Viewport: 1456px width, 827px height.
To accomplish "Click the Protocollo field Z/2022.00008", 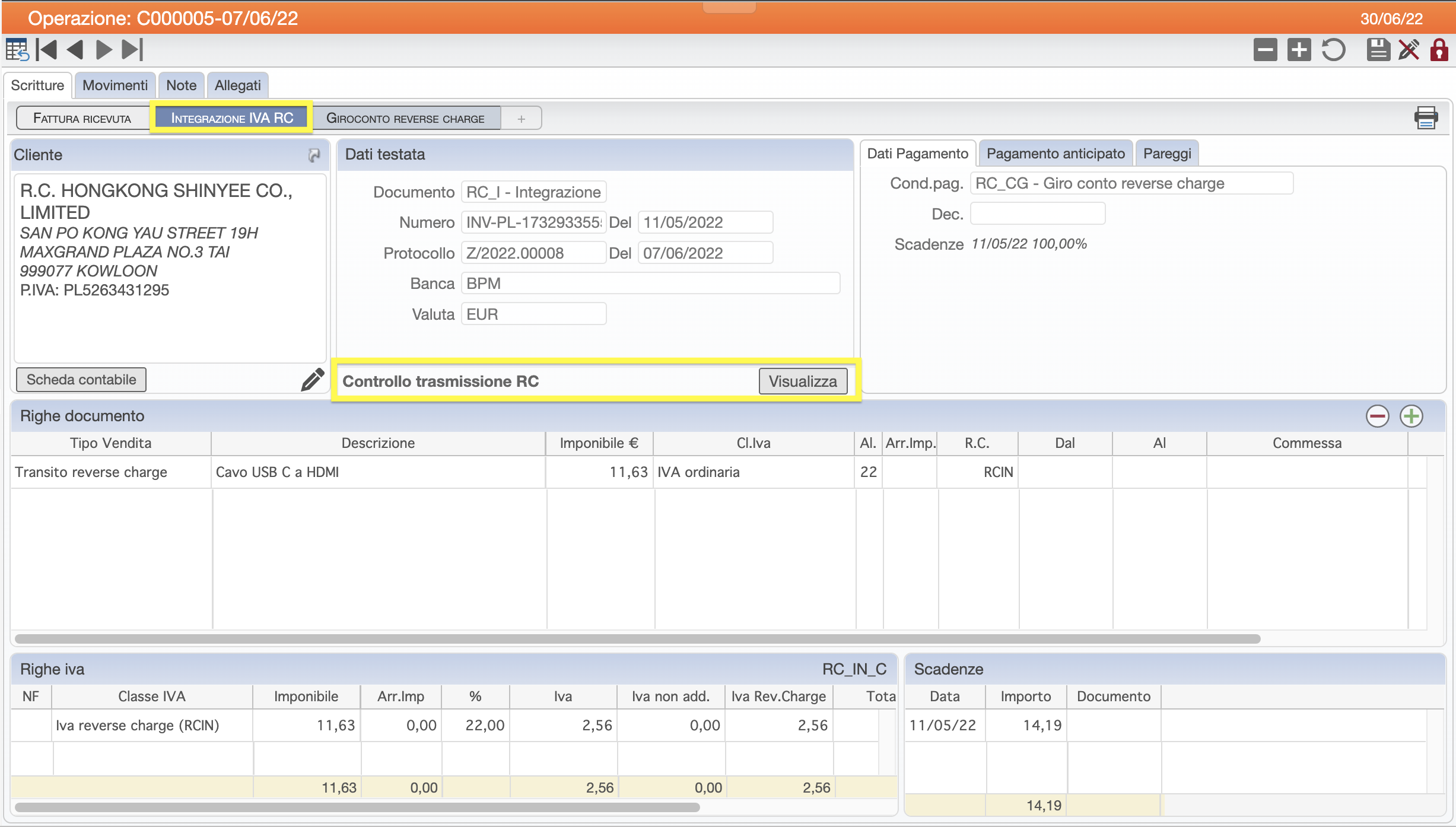I will tap(533, 253).
